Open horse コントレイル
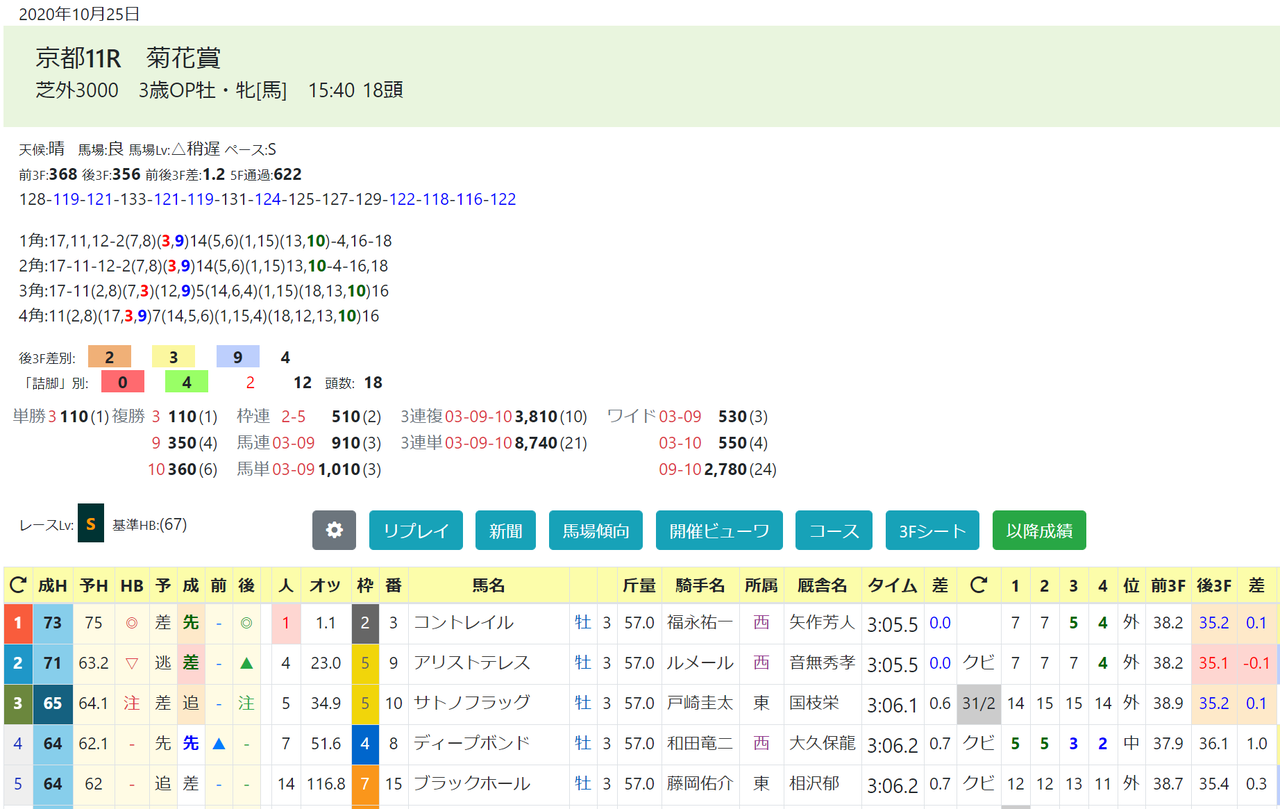This screenshot has height=809, width=1280. (x=464, y=623)
